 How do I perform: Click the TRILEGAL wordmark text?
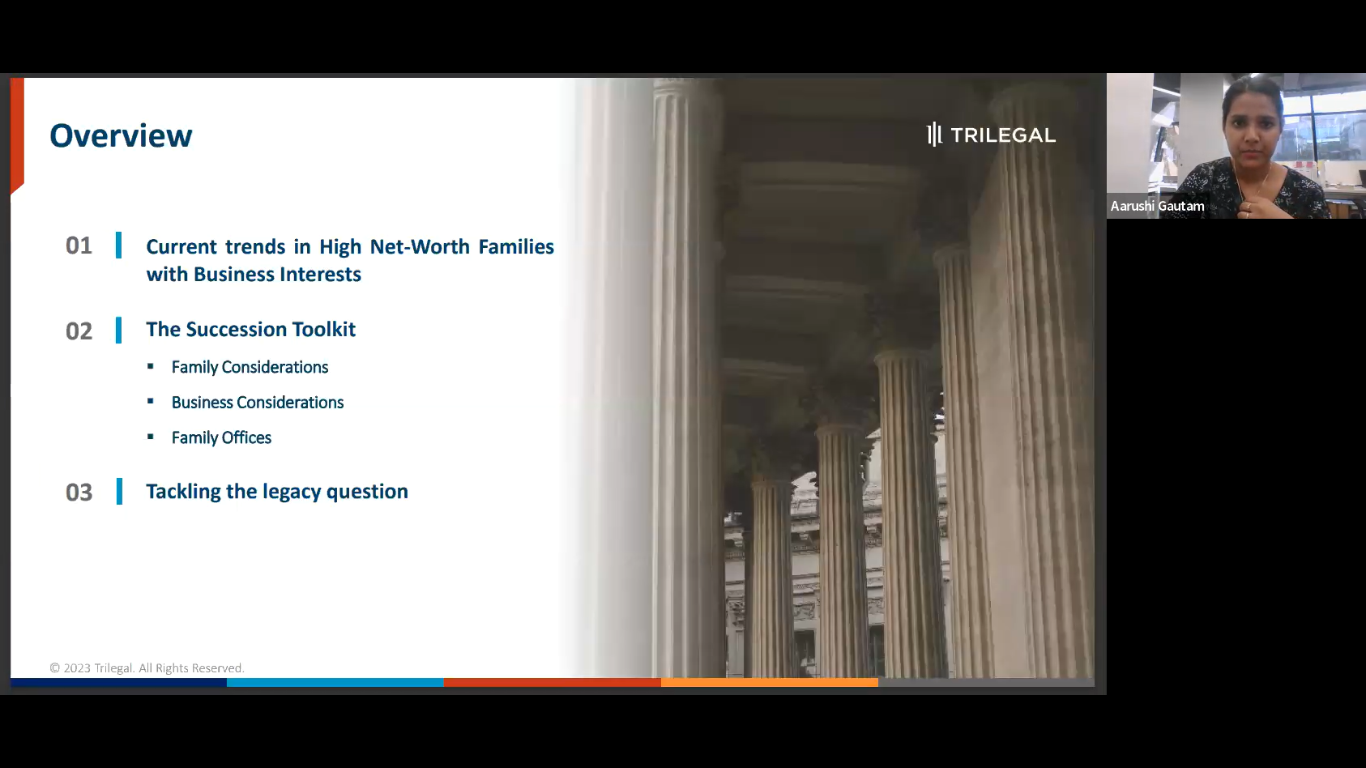click(1003, 135)
